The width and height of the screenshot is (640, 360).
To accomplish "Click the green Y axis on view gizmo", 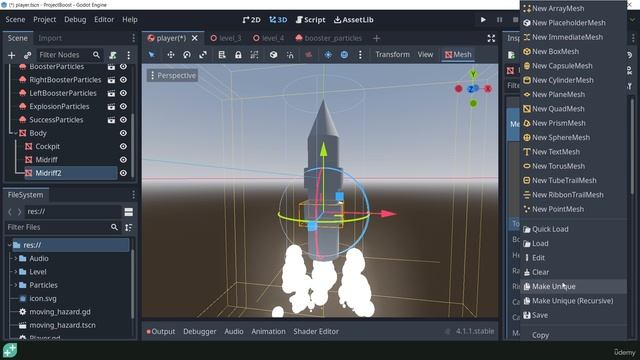I will 473,74.
